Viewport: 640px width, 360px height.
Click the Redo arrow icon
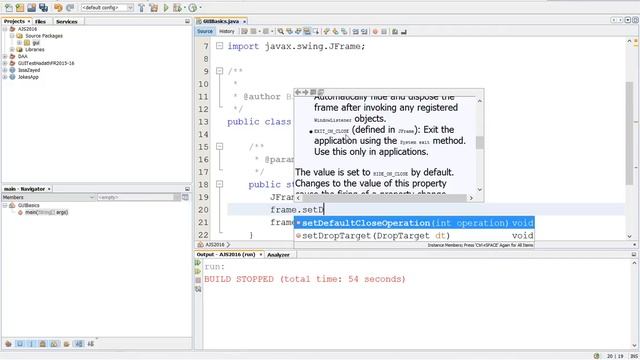(x=70, y=7)
